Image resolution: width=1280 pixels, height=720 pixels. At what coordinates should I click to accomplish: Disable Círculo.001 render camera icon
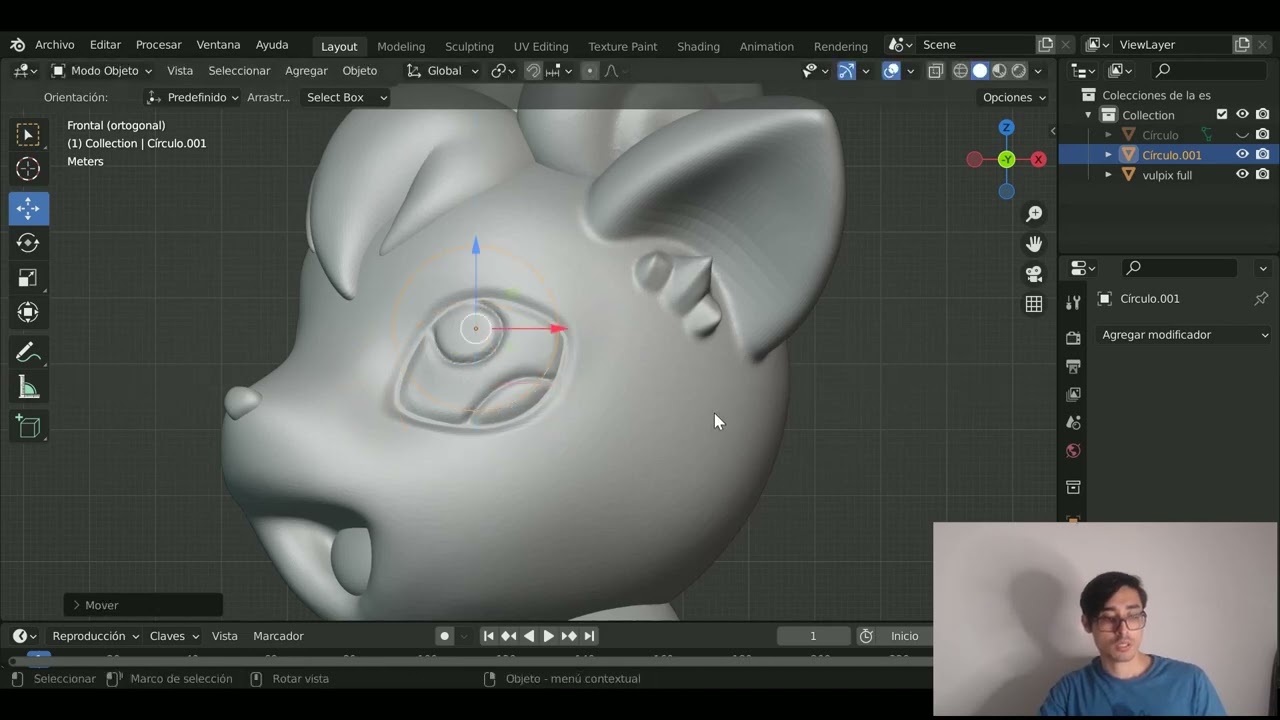(1263, 155)
